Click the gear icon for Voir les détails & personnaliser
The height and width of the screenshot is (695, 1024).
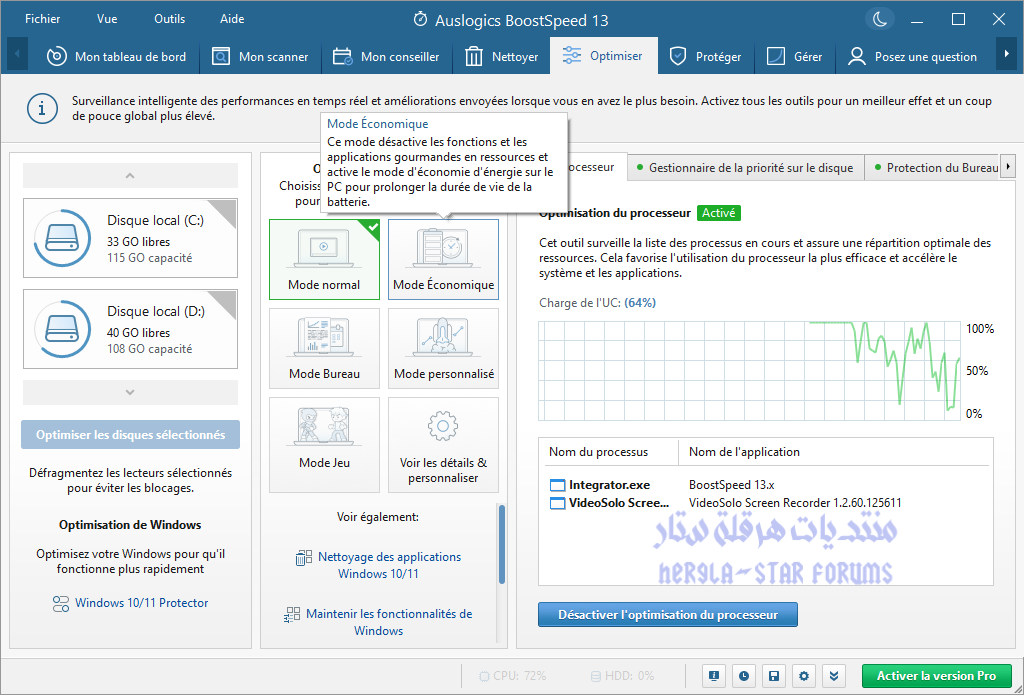click(443, 427)
